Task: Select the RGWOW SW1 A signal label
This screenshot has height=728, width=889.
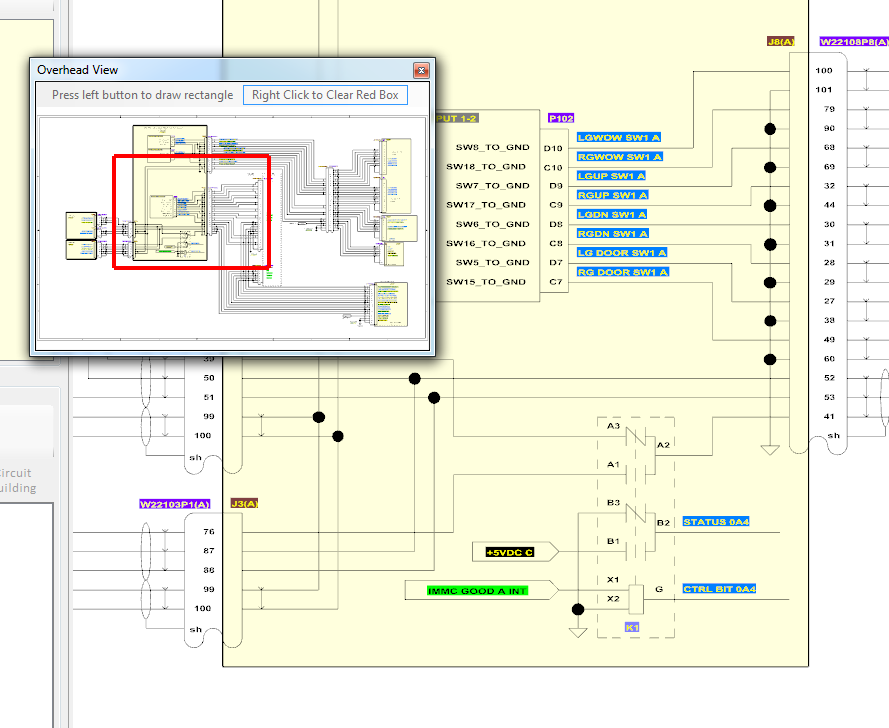Action: point(620,157)
